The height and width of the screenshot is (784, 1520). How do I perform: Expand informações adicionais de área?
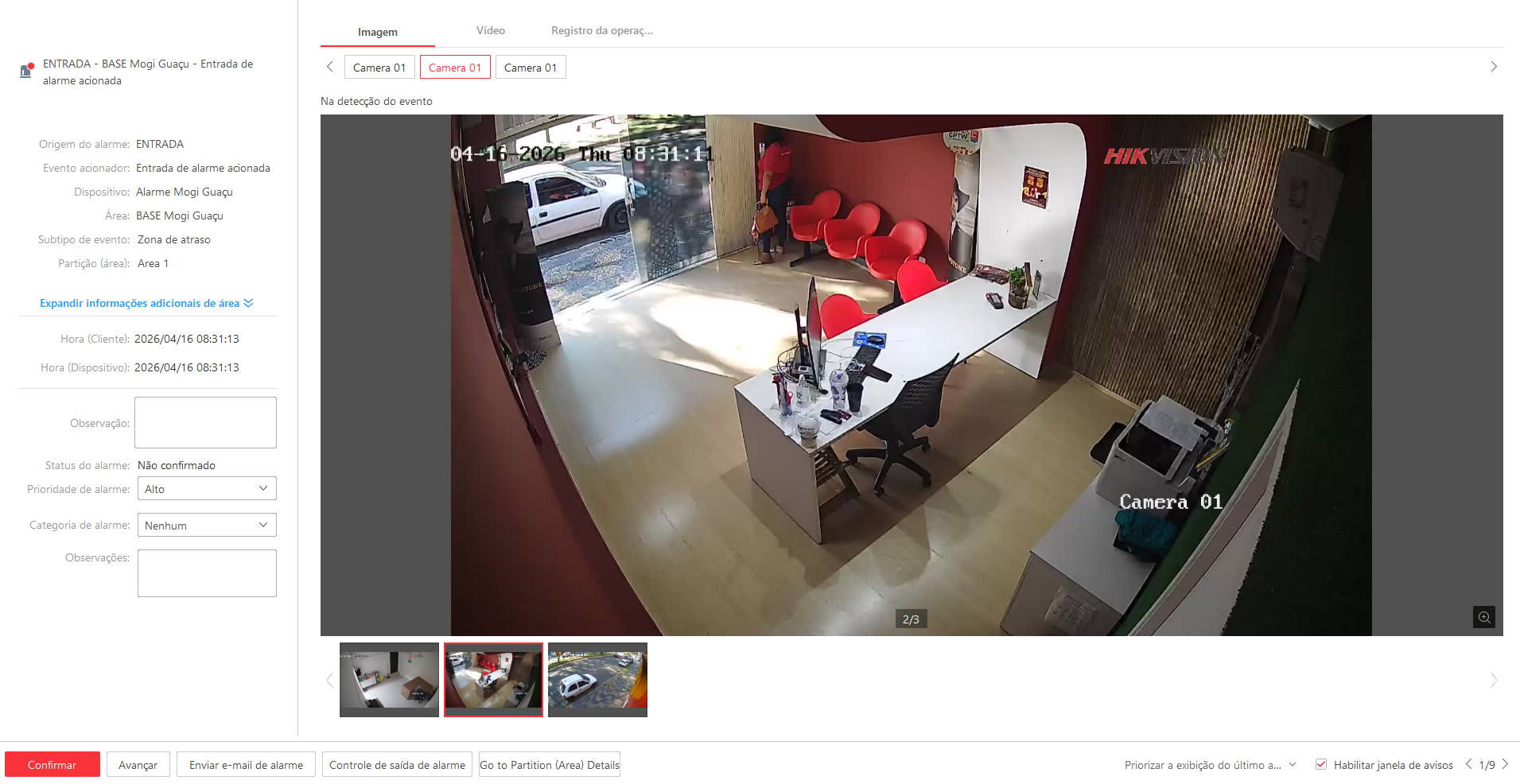coord(146,303)
